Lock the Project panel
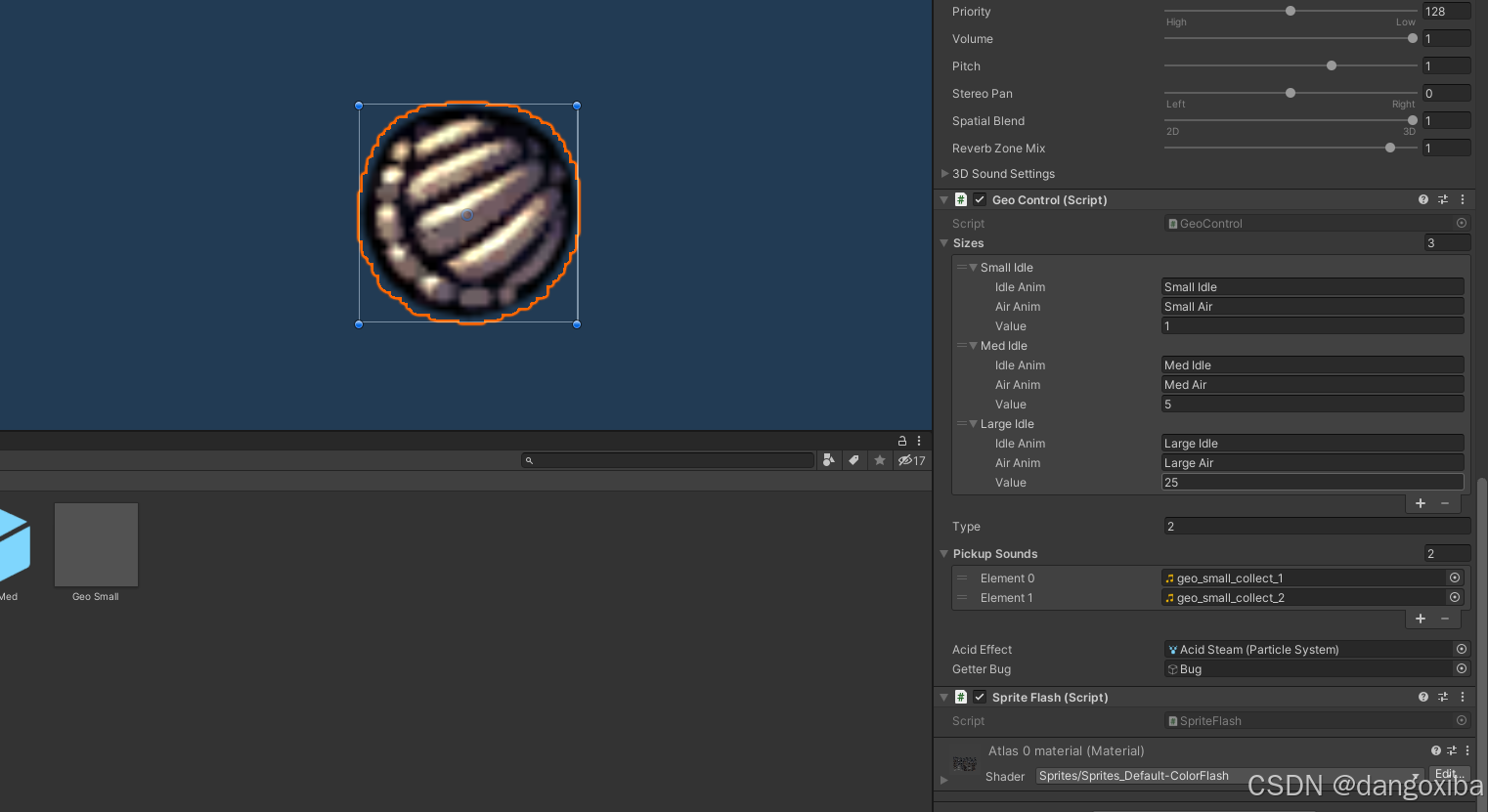 click(902, 441)
